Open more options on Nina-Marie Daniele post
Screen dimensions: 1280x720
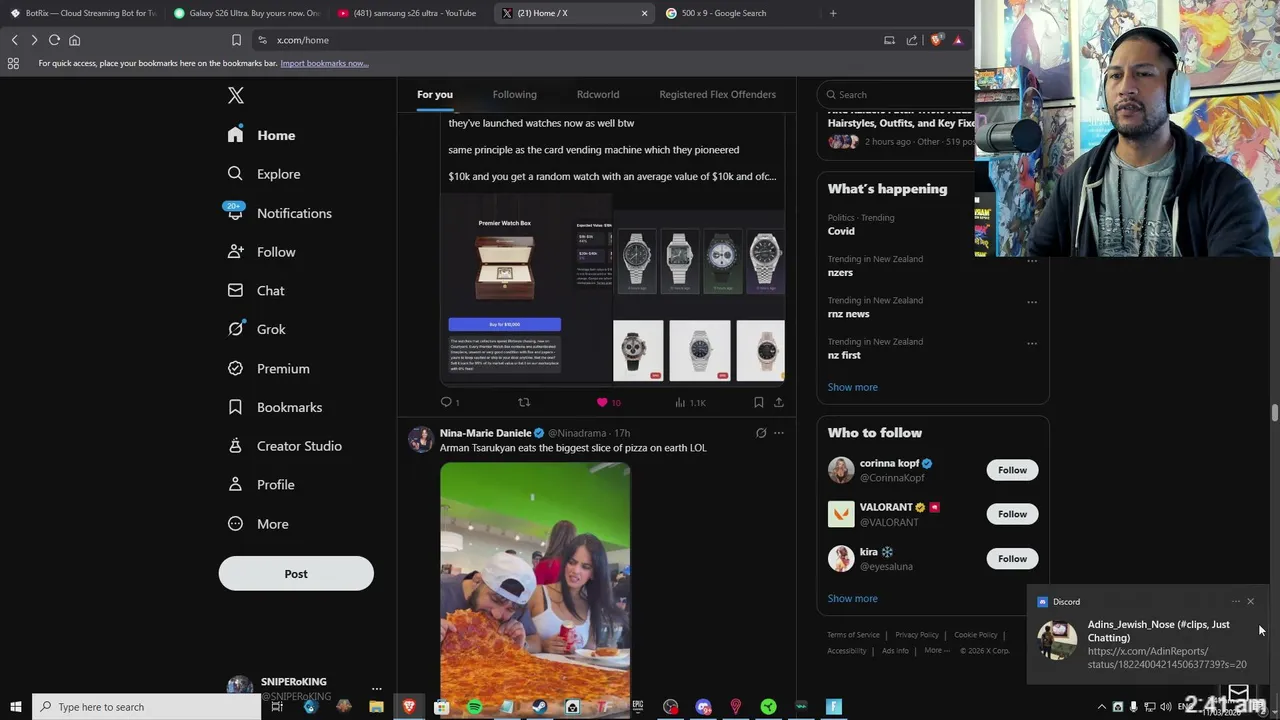[779, 433]
